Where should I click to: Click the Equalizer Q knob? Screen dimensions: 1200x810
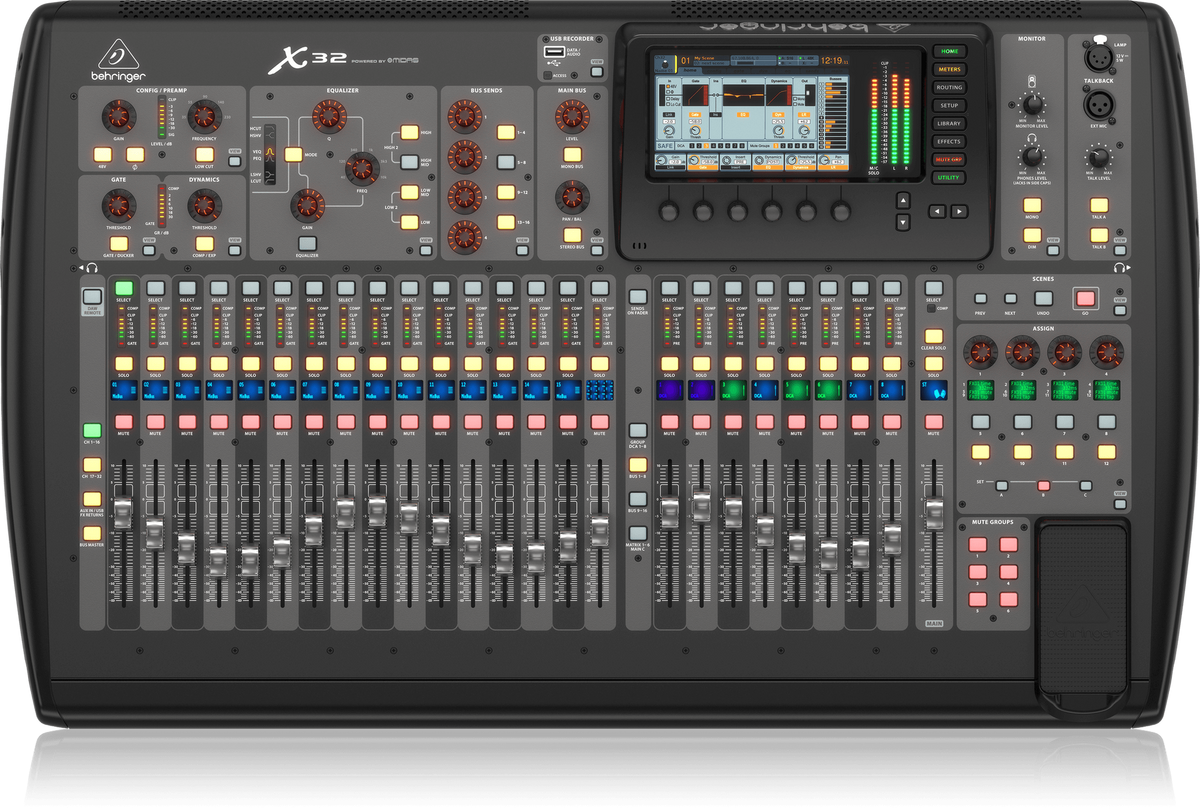pos(328,118)
